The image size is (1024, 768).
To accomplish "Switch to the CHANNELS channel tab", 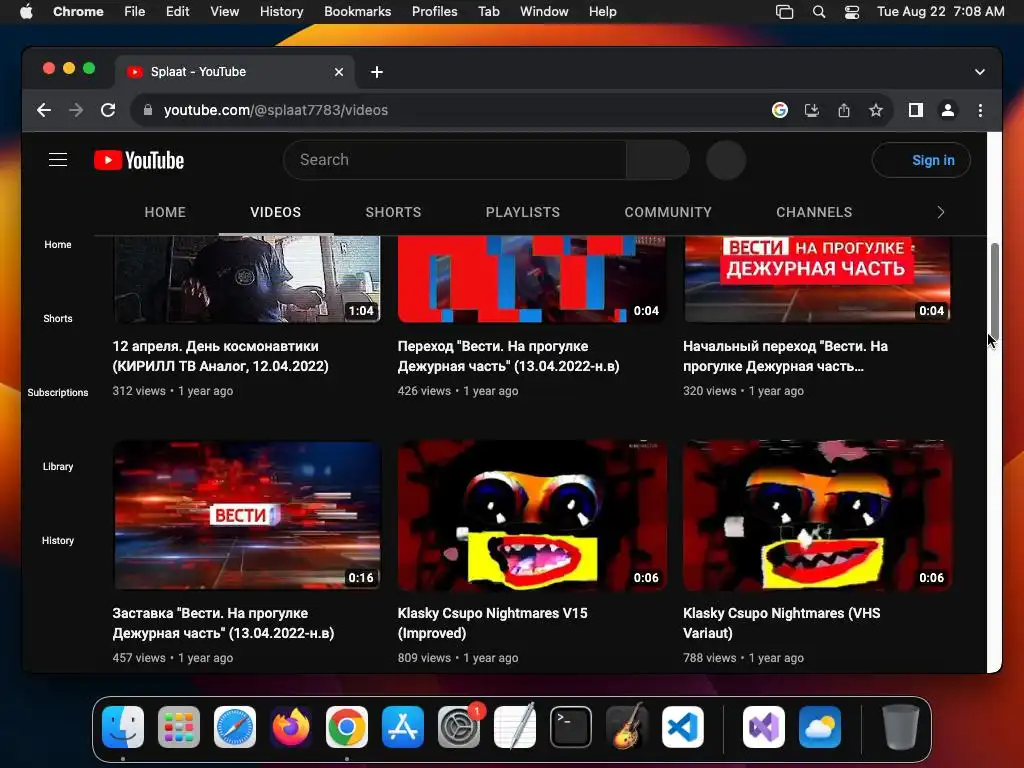I will point(814,212).
